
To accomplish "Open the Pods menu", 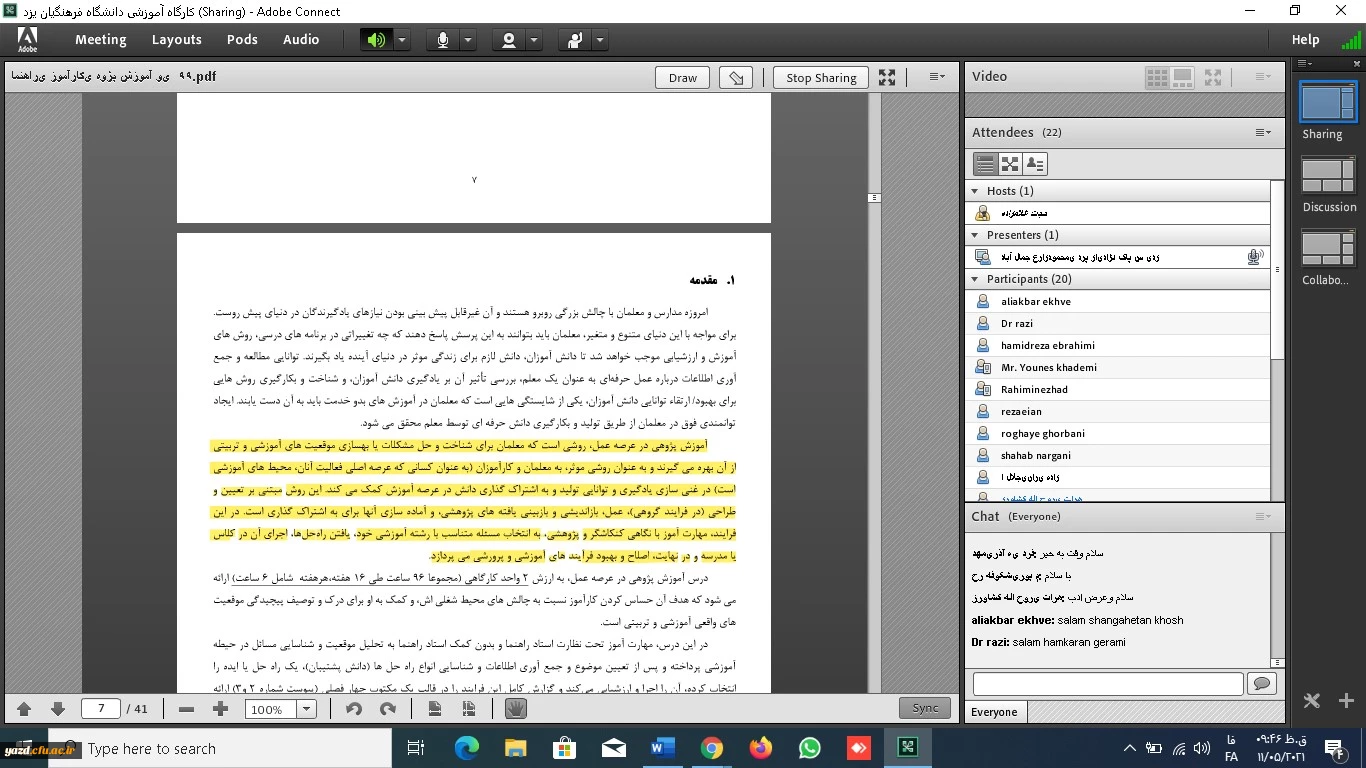I will point(242,40).
